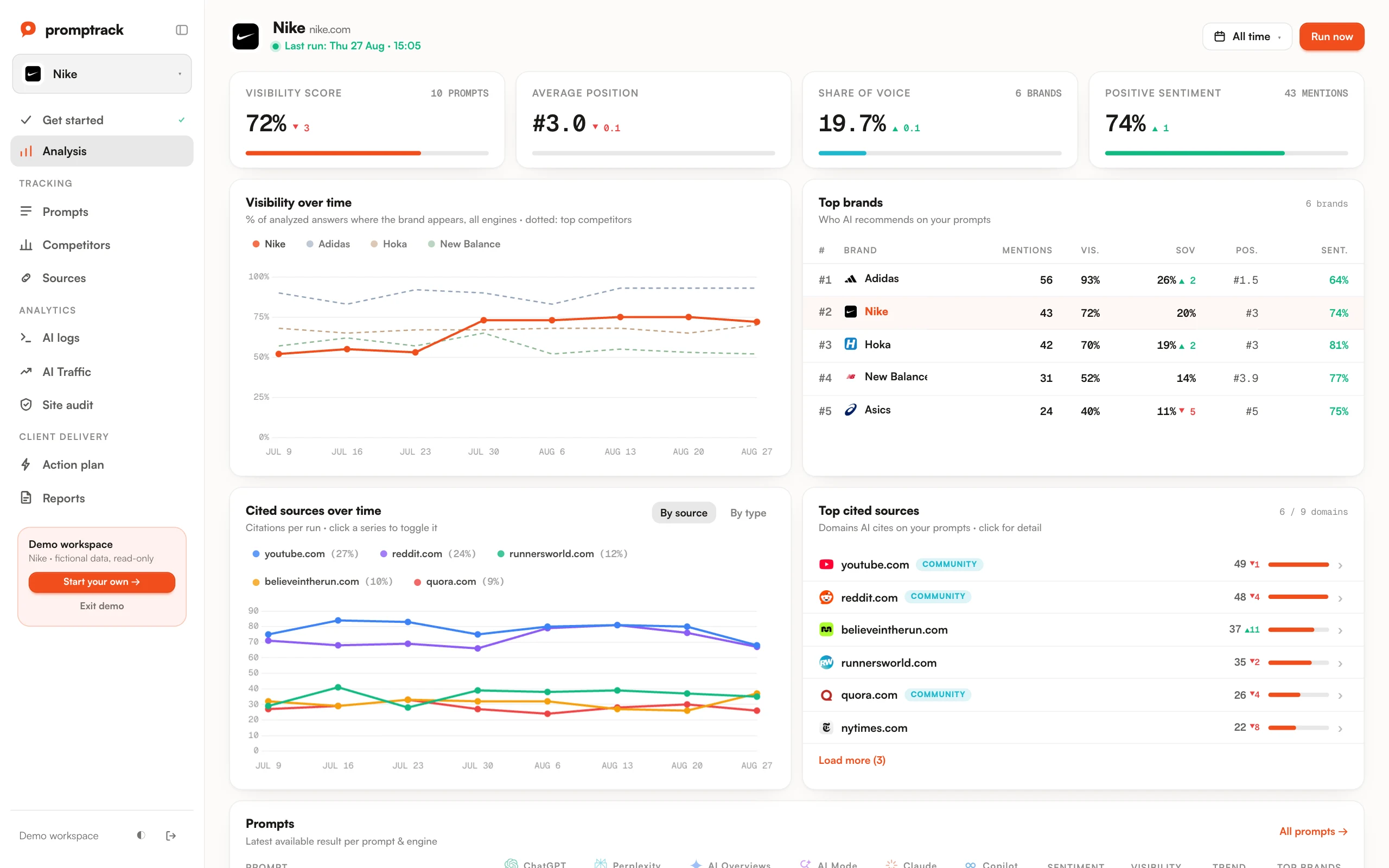Click the YouTube icon in Top cited sources
This screenshot has height=868, width=1389.
[826, 564]
